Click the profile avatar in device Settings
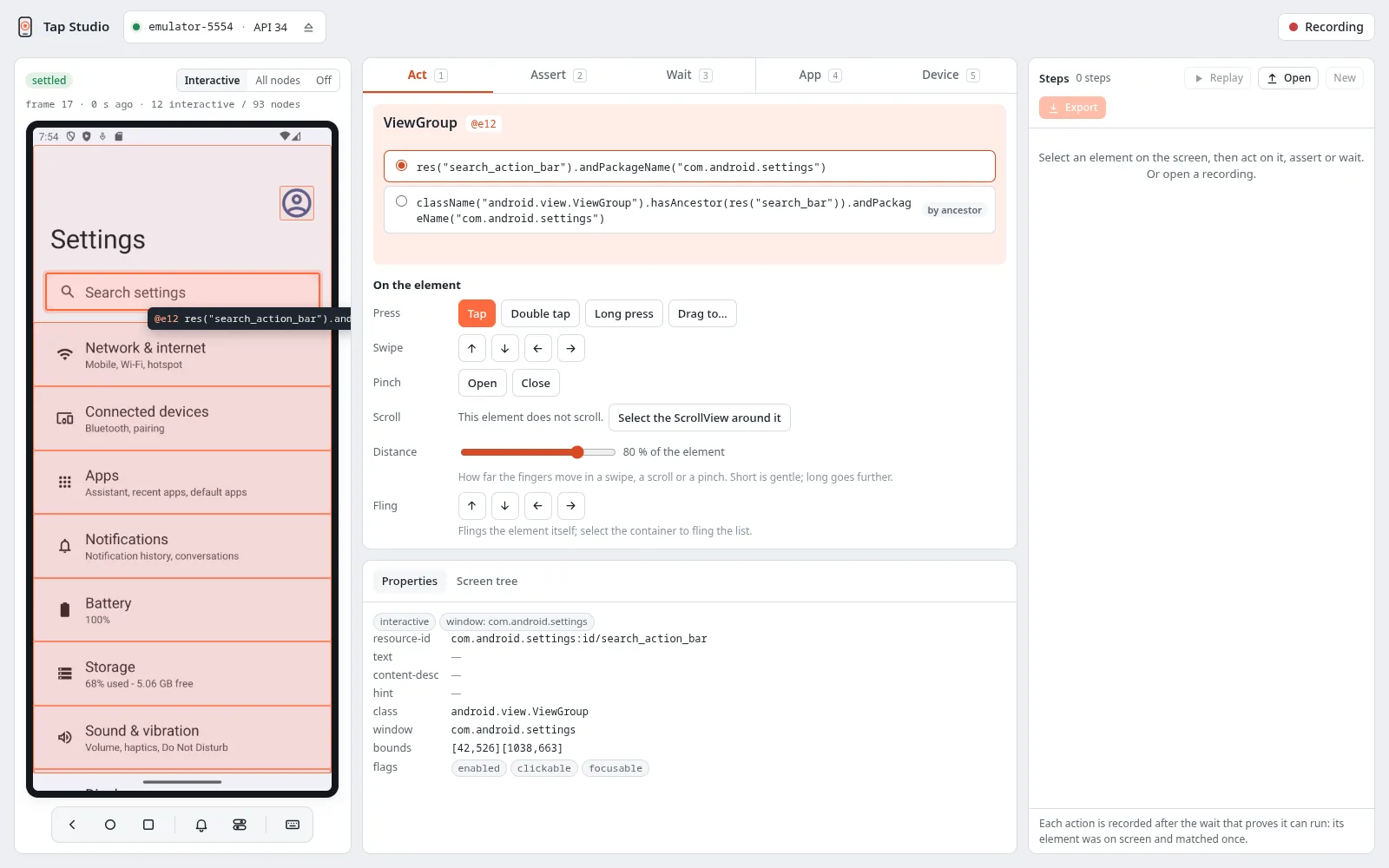The image size is (1389, 868). (x=297, y=203)
